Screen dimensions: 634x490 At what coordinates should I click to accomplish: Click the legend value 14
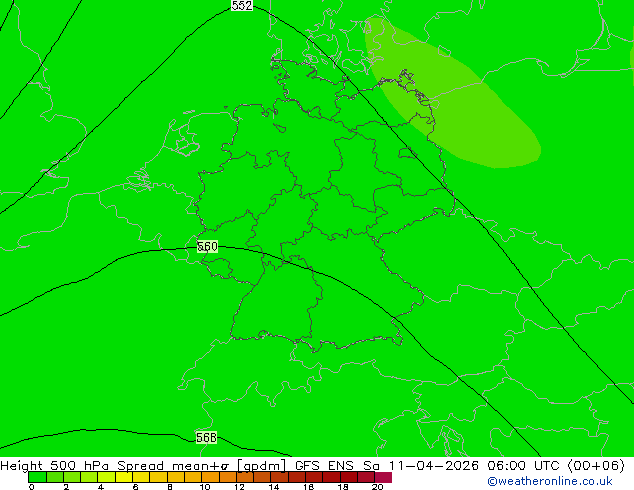pyautogui.click(x=274, y=486)
